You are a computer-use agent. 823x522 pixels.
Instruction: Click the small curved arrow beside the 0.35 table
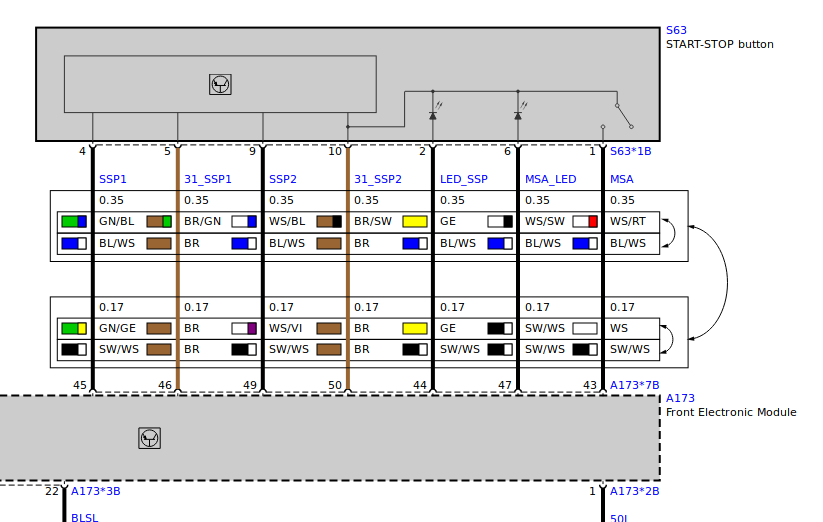tap(670, 232)
